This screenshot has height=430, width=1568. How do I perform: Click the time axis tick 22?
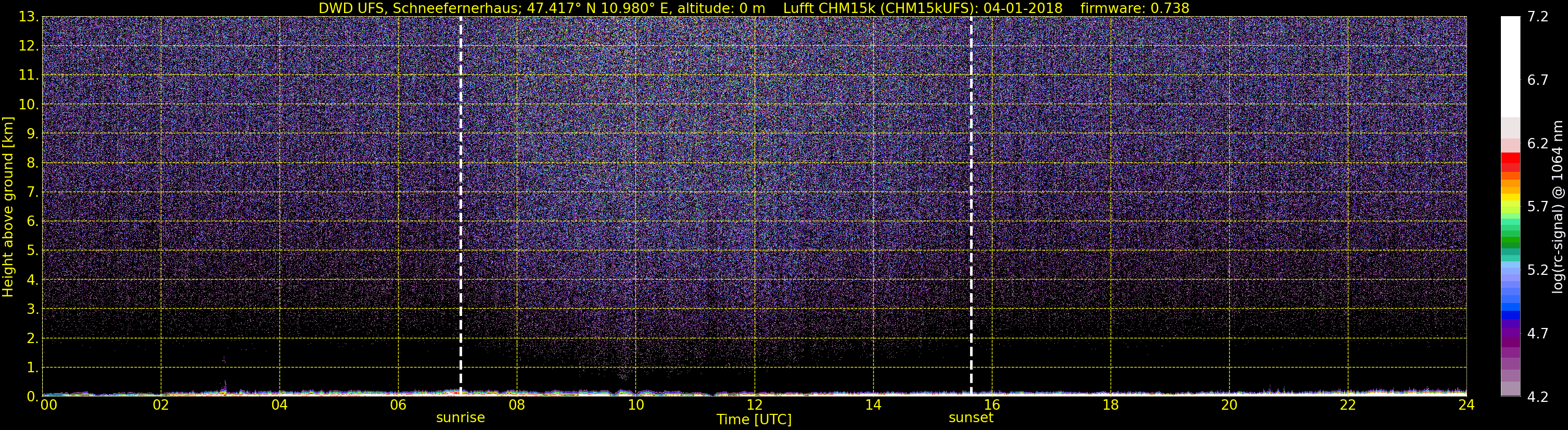pos(1348,406)
